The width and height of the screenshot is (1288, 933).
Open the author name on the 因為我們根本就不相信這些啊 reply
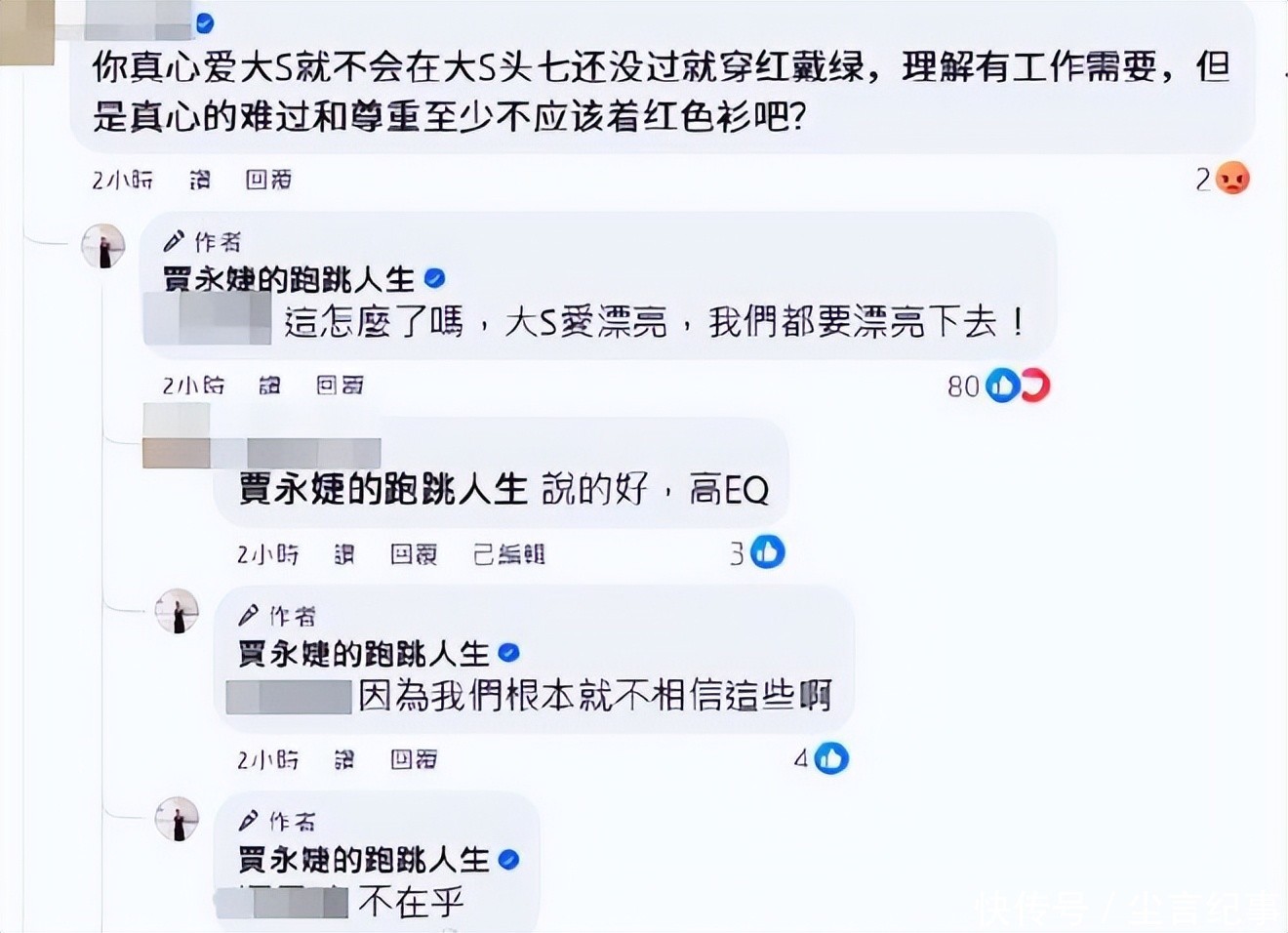coord(363,653)
